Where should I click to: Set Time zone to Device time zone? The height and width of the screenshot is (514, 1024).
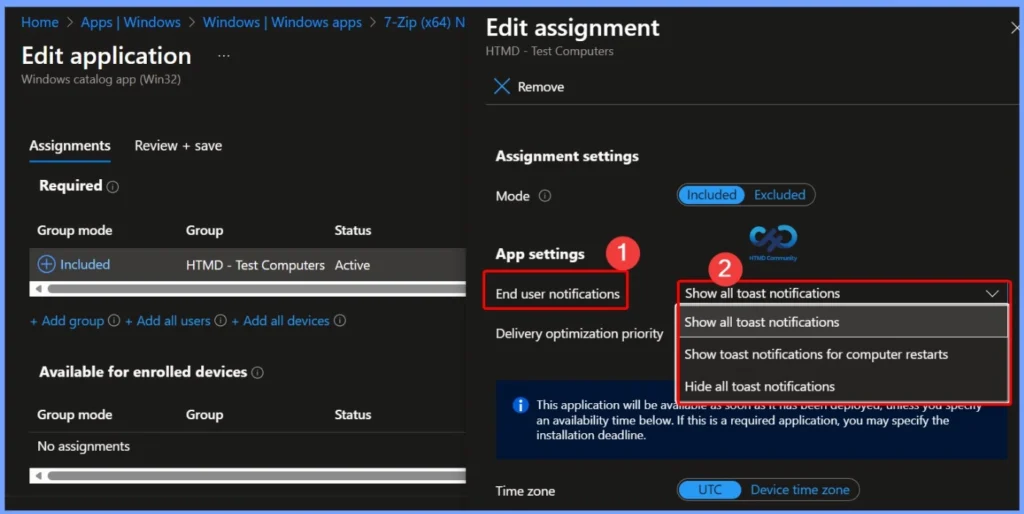coord(800,490)
